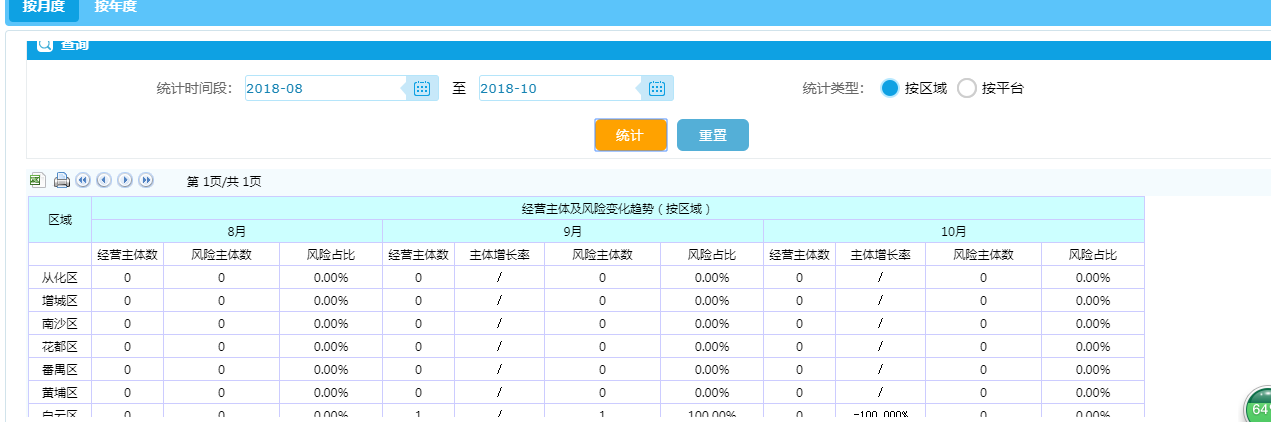
Task: Go to first page of report
Action: [x=83, y=180]
